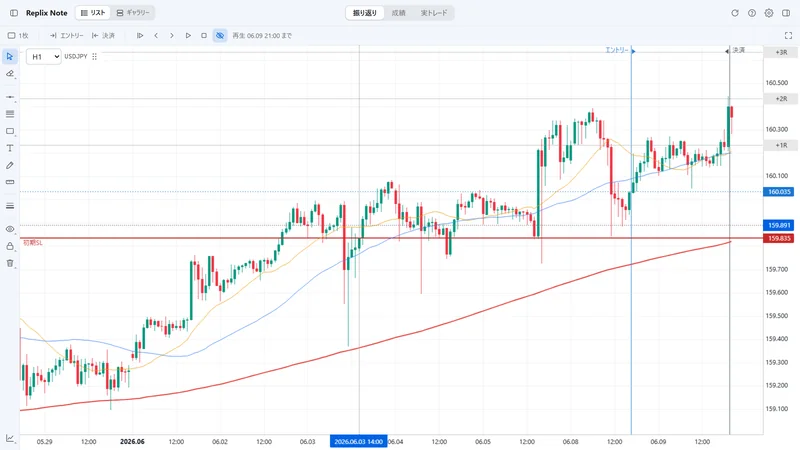Click the +3R level label
This screenshot has width=800, height=450.
[781, 52]
